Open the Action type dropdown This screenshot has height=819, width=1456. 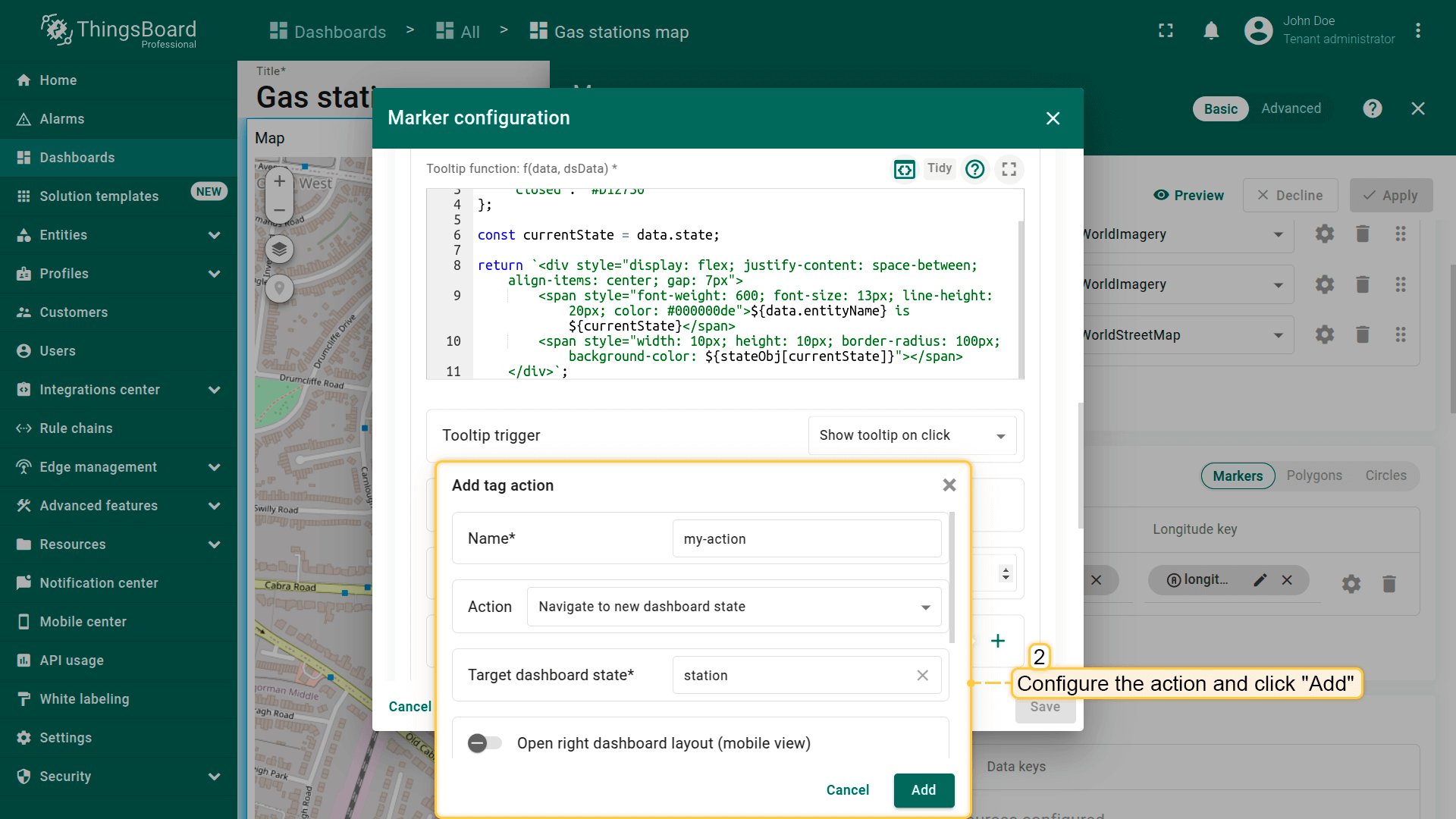733,607
